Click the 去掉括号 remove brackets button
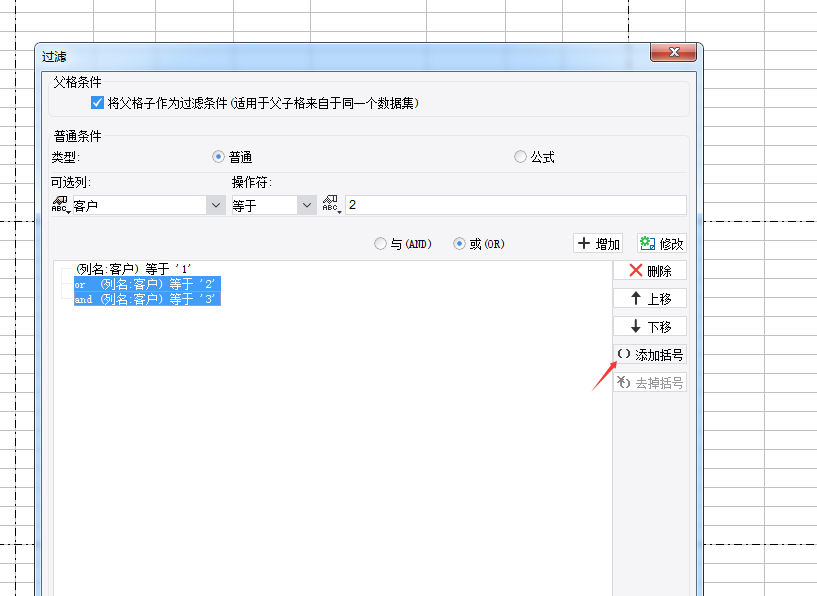Viewport: 817px width, 596px height. pos(650,383)
